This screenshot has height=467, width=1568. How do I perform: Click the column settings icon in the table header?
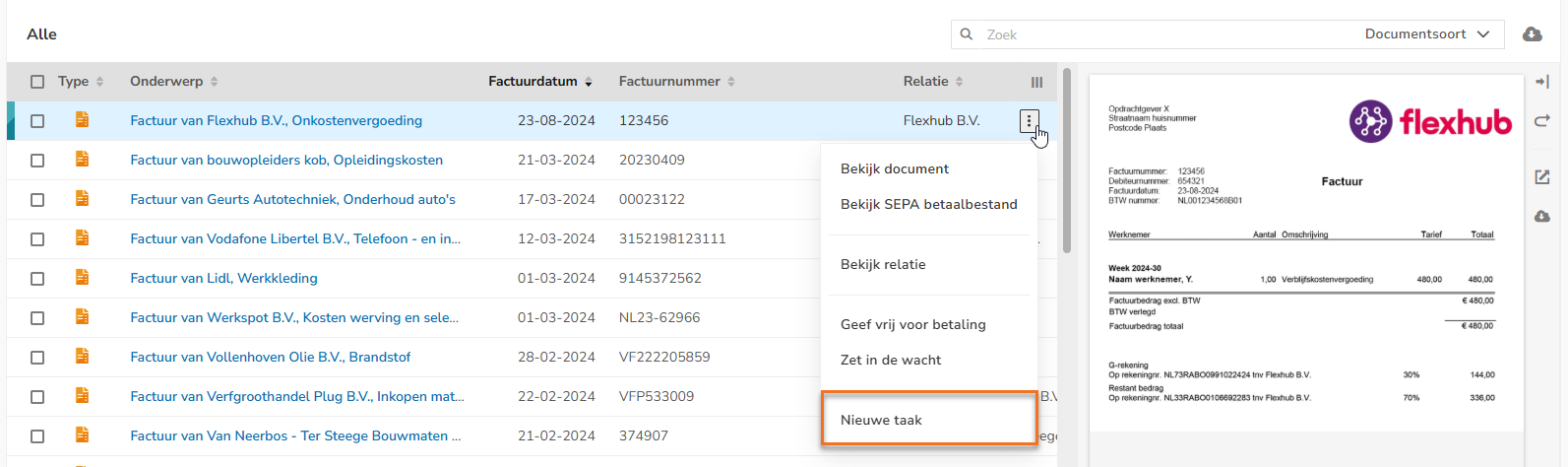coord(1036,82)
